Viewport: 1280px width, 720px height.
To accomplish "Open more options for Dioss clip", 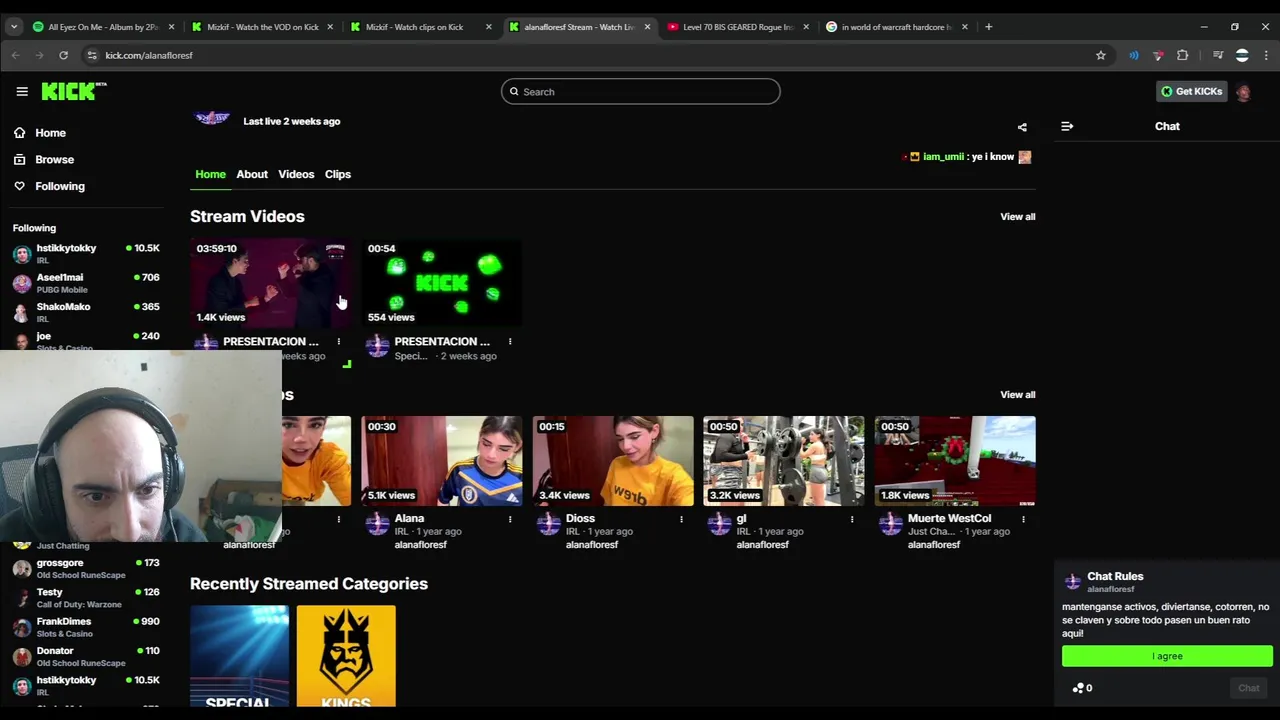I will (681, 519).
